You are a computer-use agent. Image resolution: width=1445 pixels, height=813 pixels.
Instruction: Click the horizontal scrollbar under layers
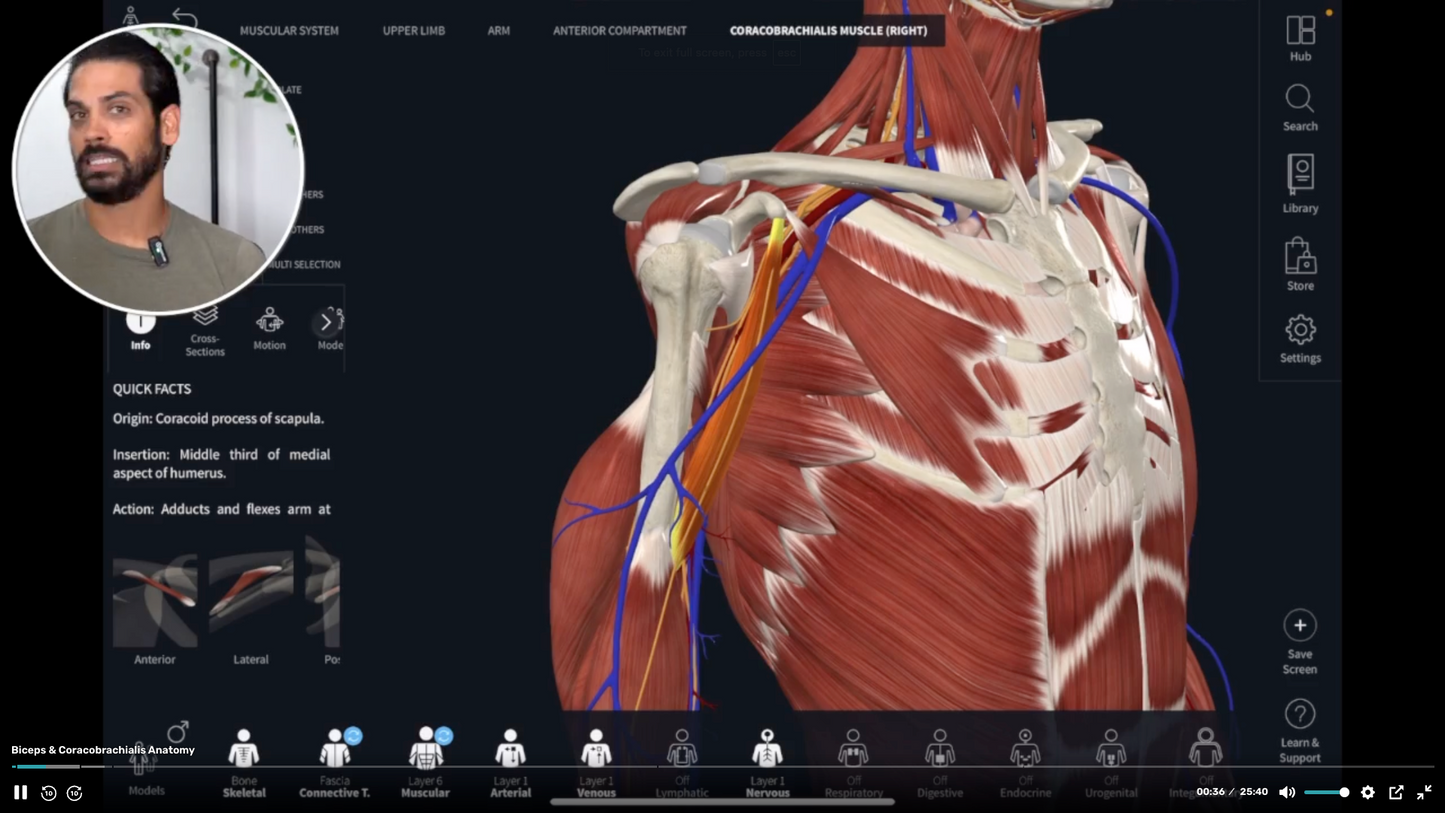click(722, 801)
